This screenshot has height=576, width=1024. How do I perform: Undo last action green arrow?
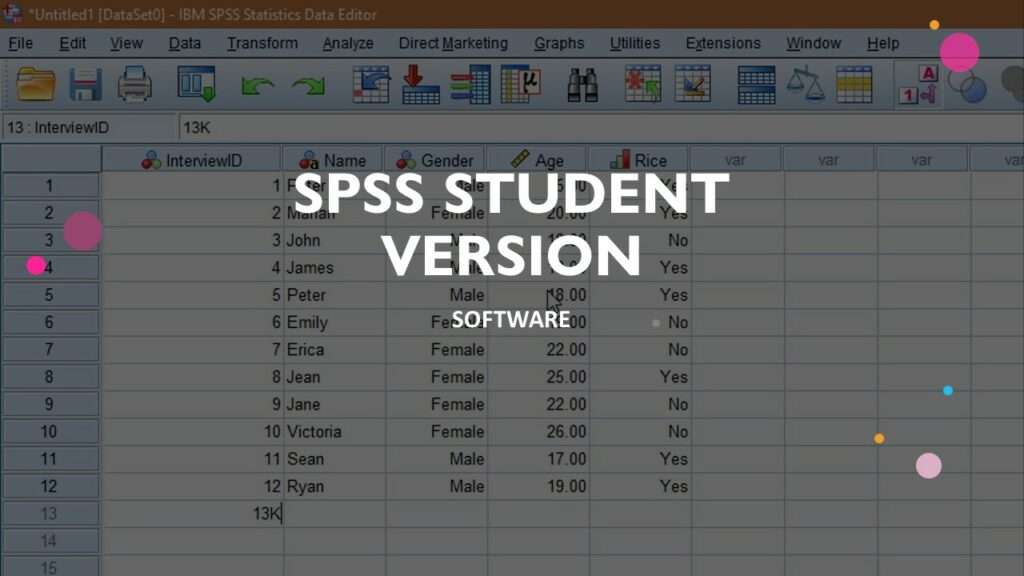pyautogui.click(x=257, y=85)
